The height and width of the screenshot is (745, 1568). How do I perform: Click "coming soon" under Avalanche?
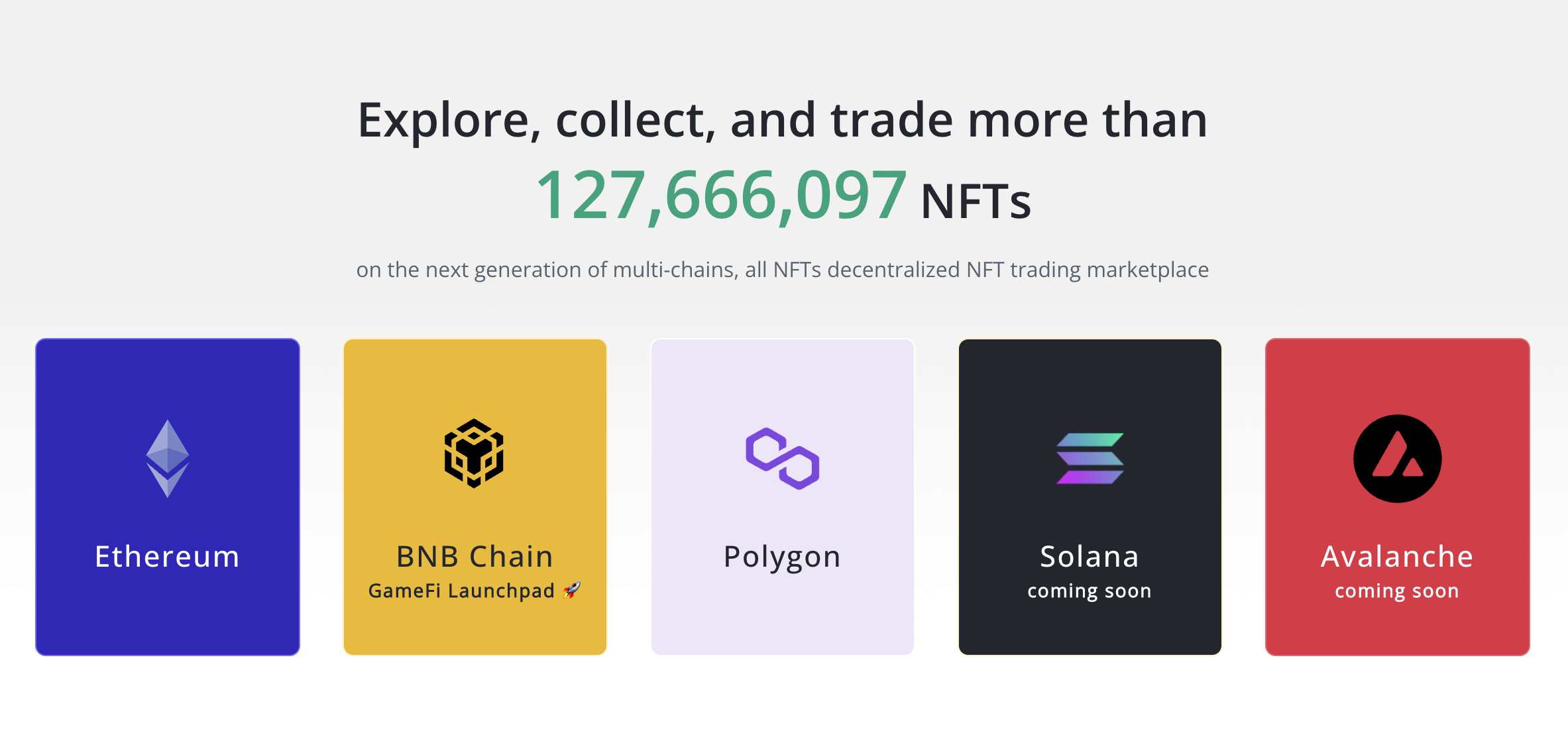[1397, 591]
